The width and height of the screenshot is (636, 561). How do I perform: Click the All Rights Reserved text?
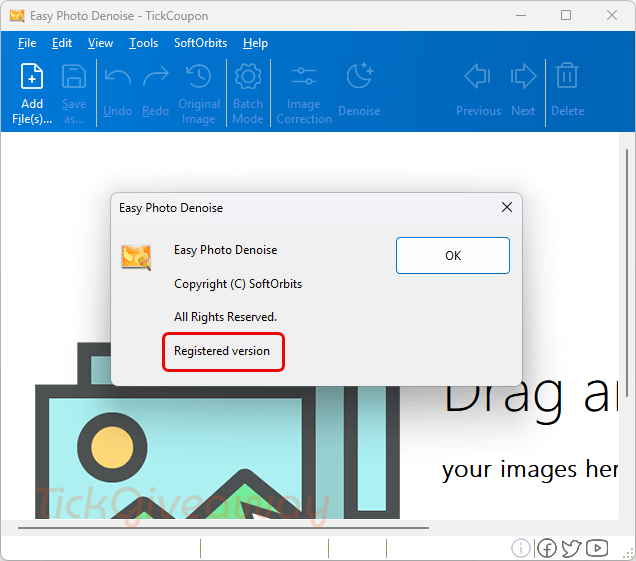click(x=225, y=317)
